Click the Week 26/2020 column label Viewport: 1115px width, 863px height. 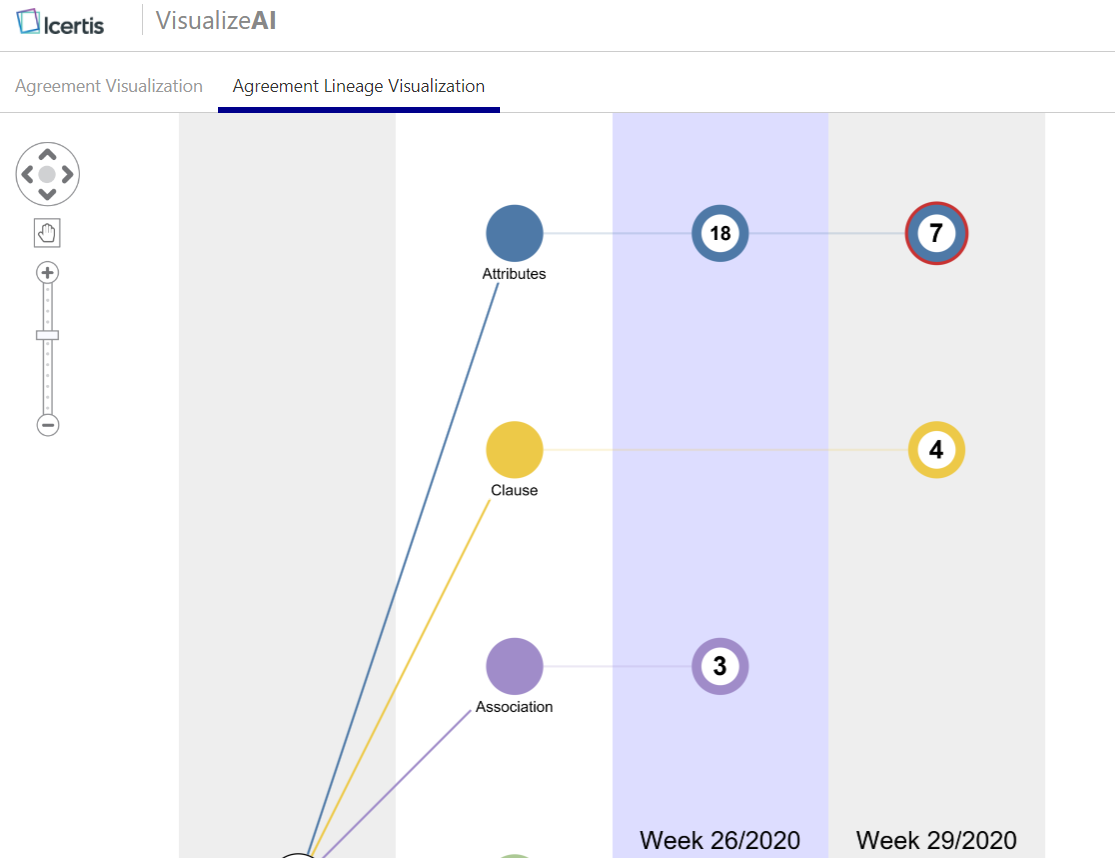720,840
